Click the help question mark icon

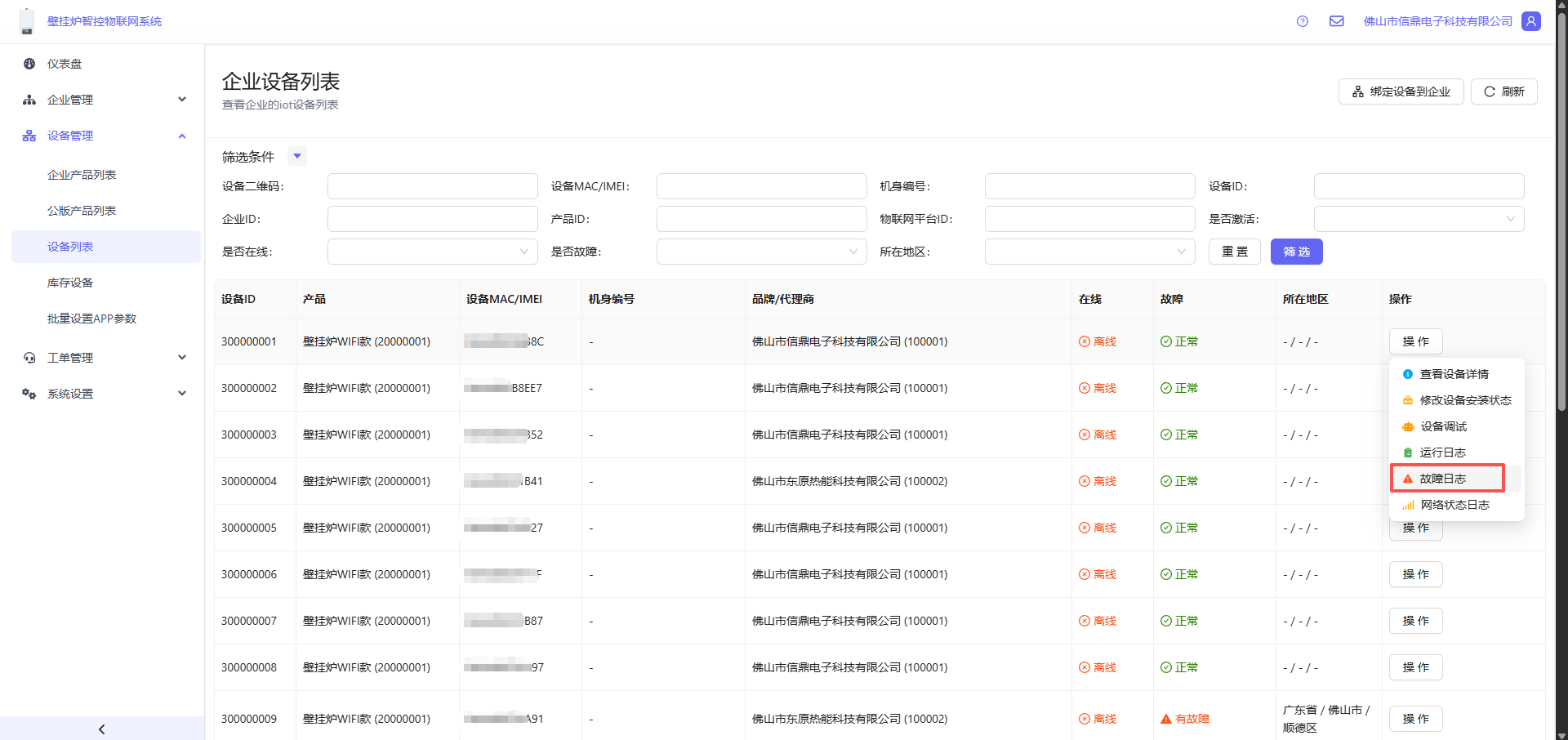(x=1303, y=21)
